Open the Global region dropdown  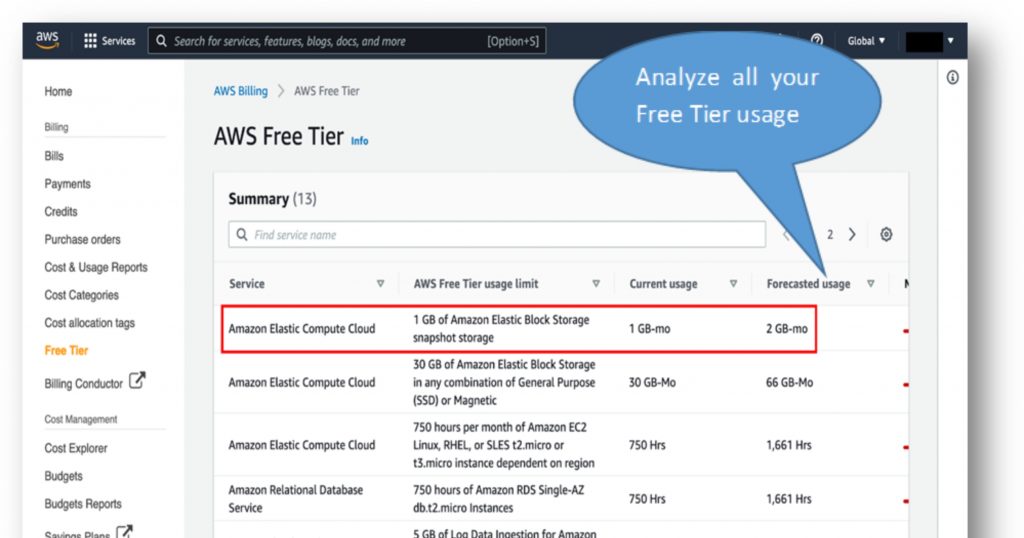866,40
